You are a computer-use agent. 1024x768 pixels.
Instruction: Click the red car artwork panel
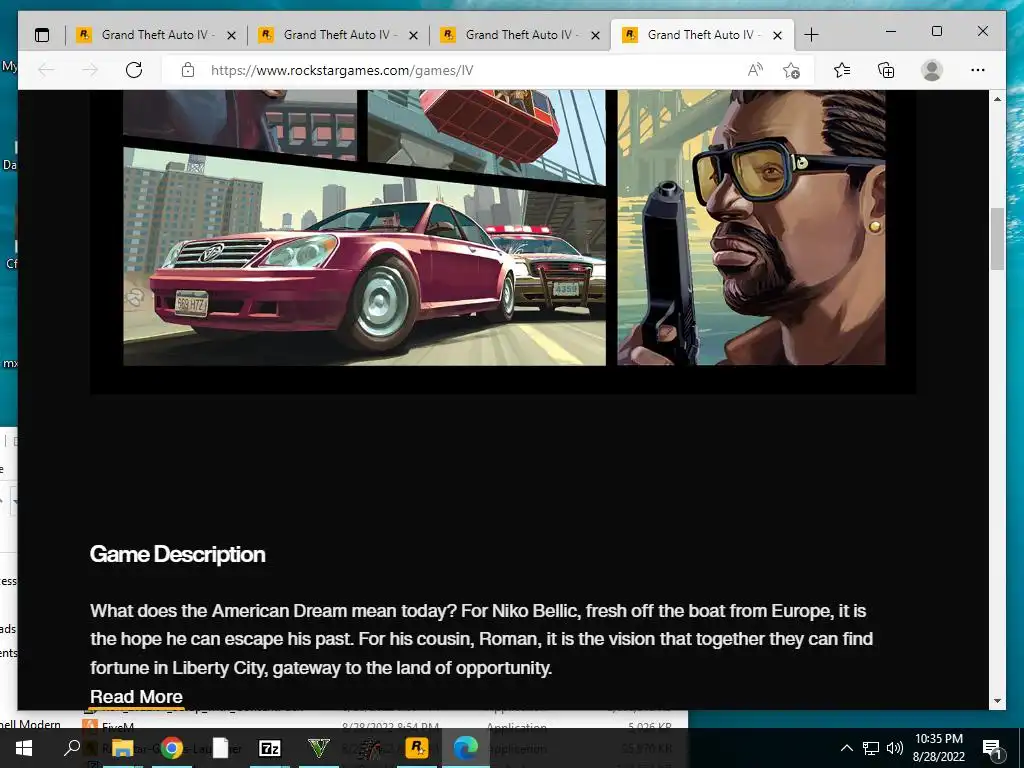pos(364,256)
